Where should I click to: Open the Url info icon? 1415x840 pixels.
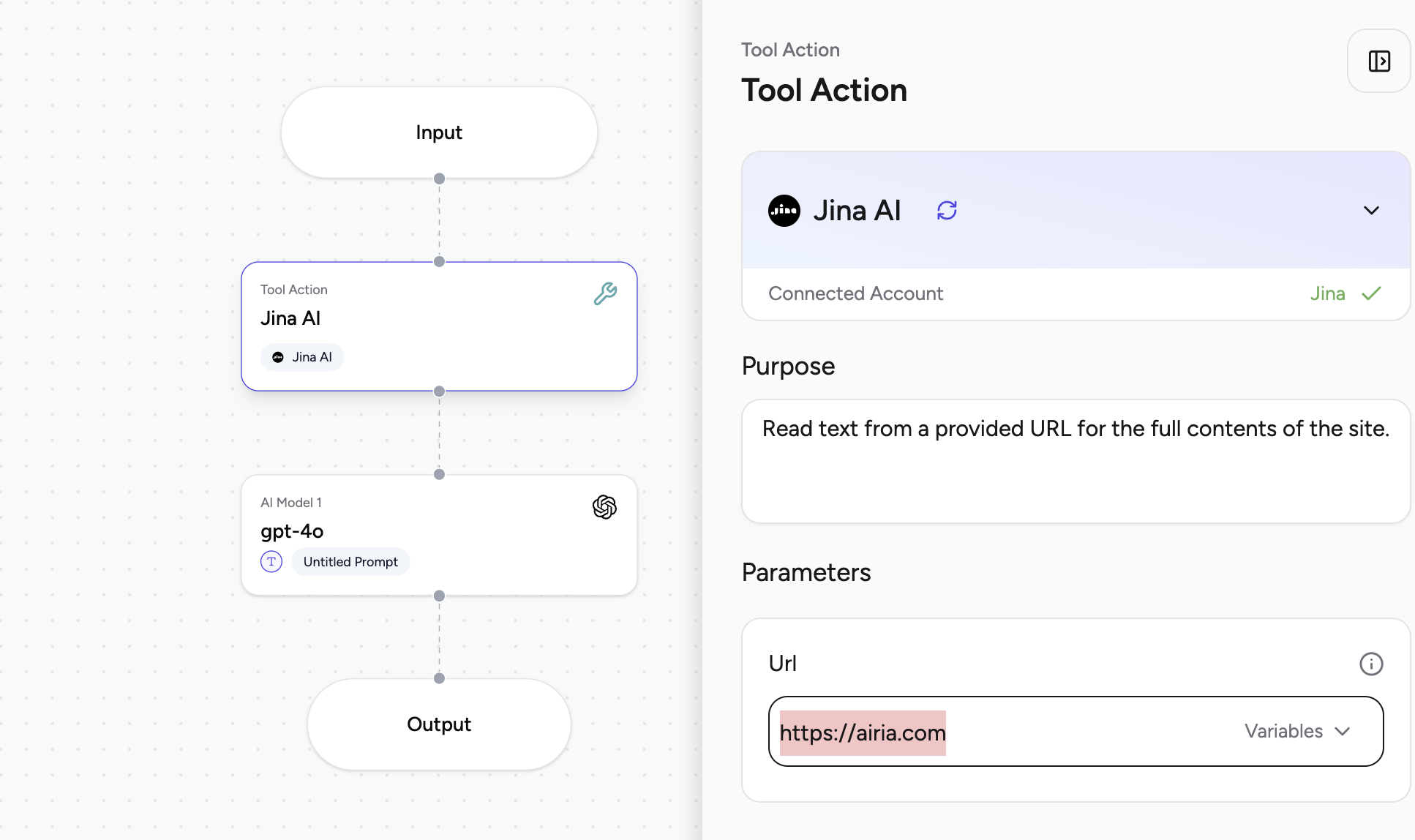pyautogui.click(x=1371, y=664)
